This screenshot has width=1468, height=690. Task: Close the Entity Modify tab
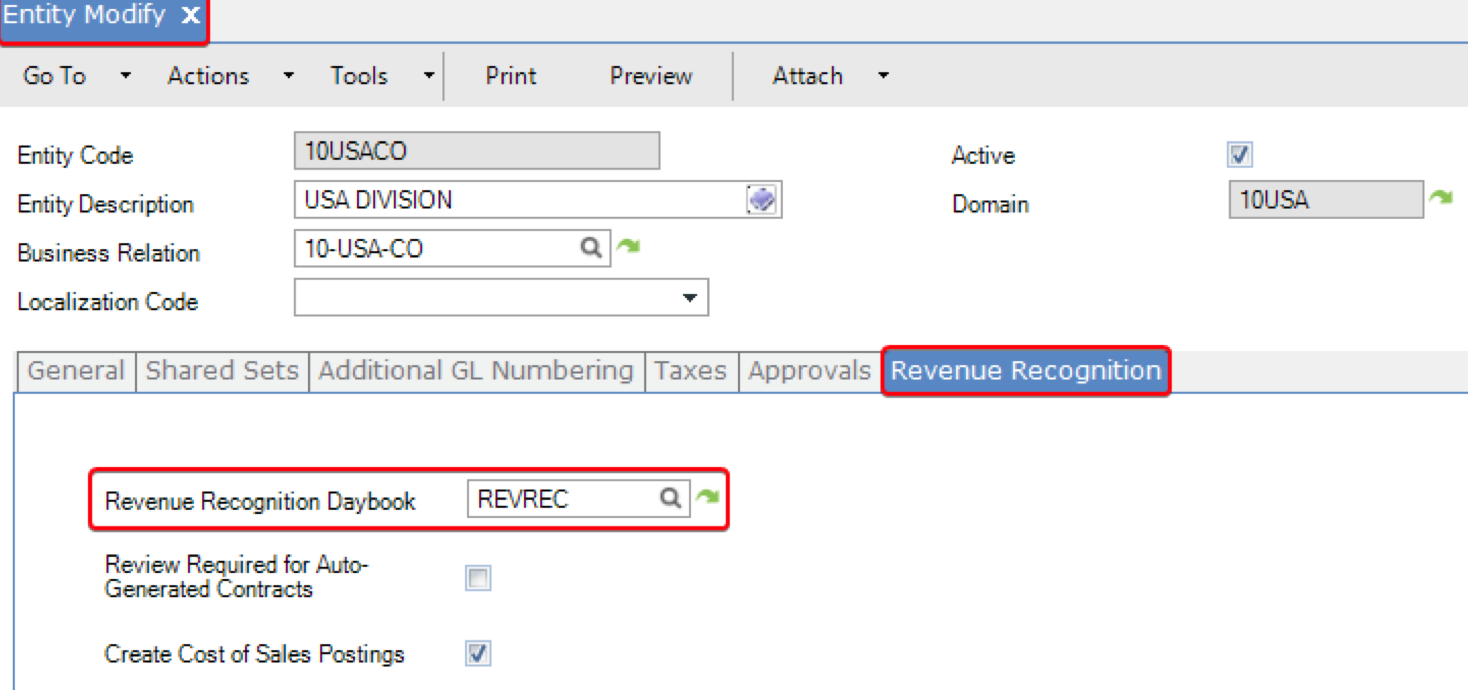pos(190,16)
